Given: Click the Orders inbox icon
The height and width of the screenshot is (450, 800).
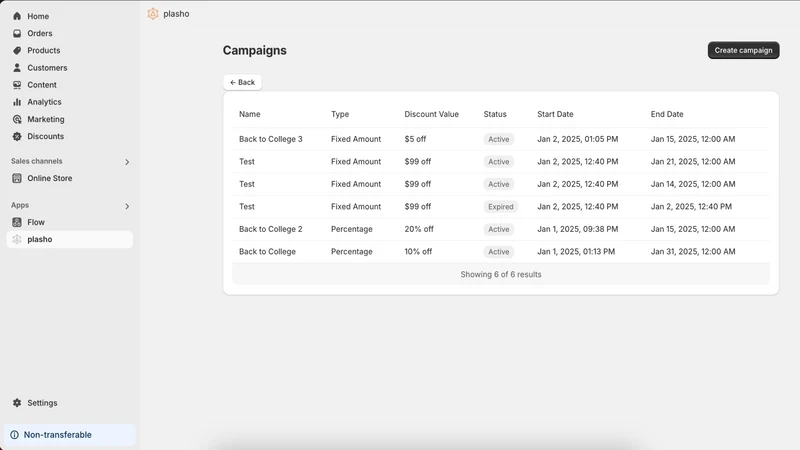Looking at the screenshot, I should [17, 33].
